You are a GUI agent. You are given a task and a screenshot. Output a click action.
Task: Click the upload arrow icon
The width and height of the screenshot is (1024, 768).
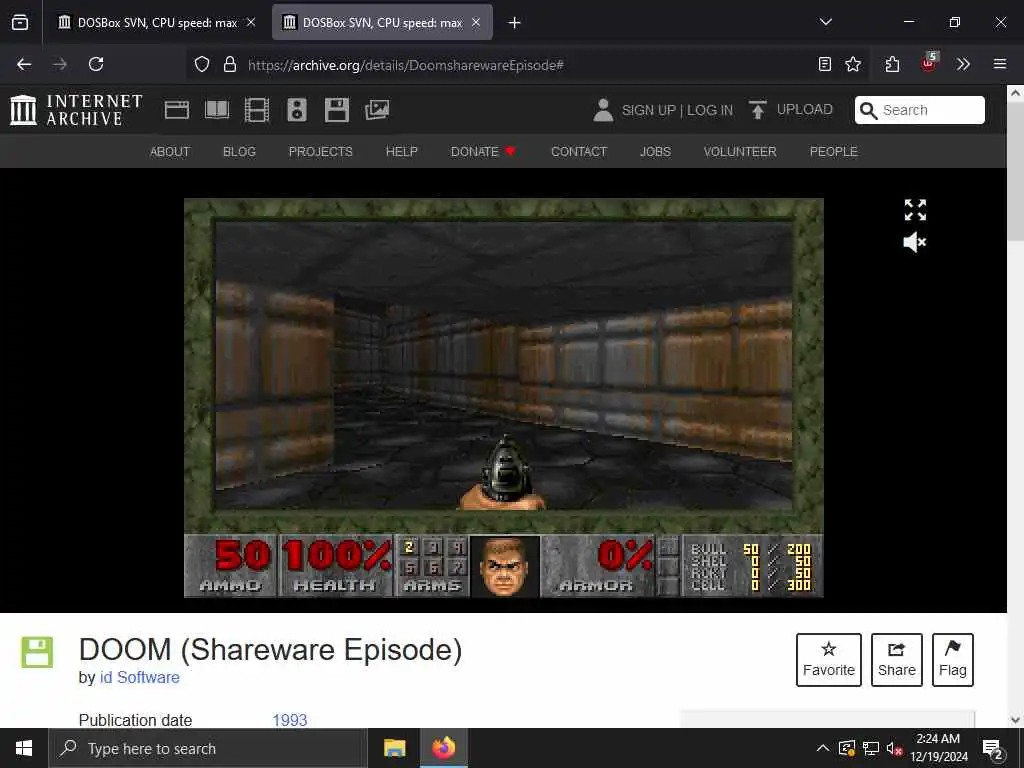[758, 110]
